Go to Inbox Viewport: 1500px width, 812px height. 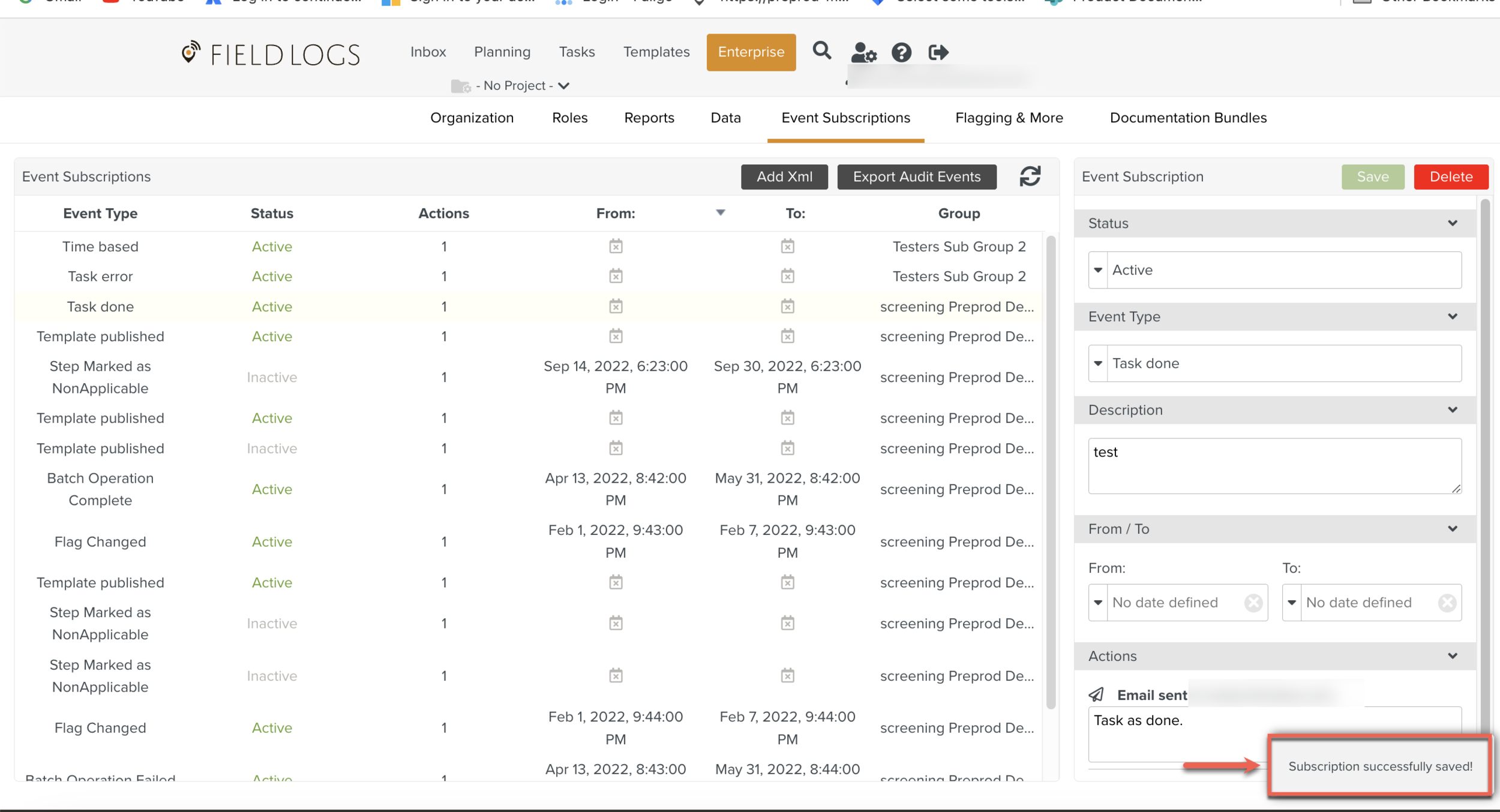point(428,52)
